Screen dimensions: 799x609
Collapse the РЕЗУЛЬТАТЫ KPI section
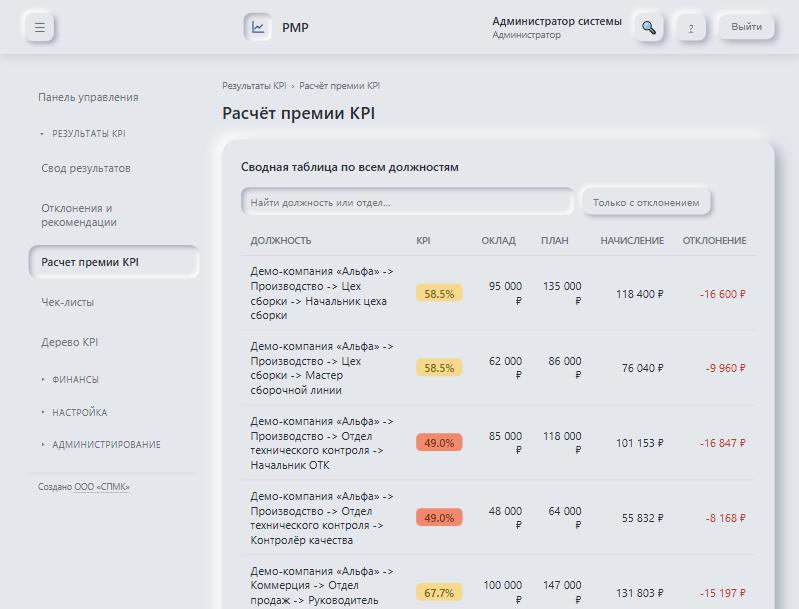89,134
